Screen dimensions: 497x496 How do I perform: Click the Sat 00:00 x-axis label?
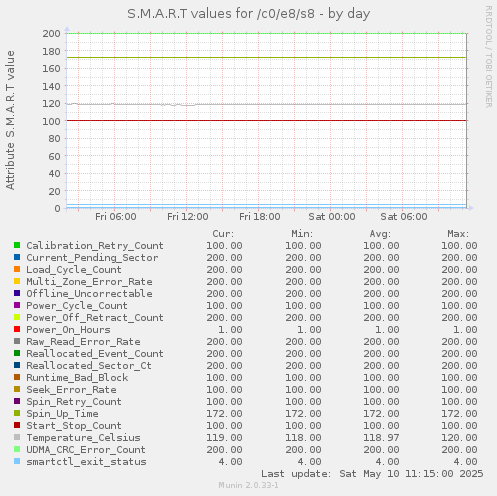coord(332,217)
